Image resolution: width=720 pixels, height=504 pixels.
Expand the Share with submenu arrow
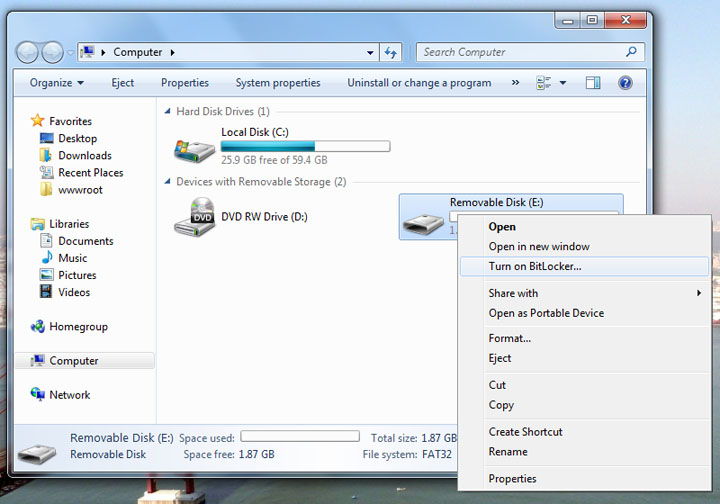pyautogui.click(x=698, y=293)
